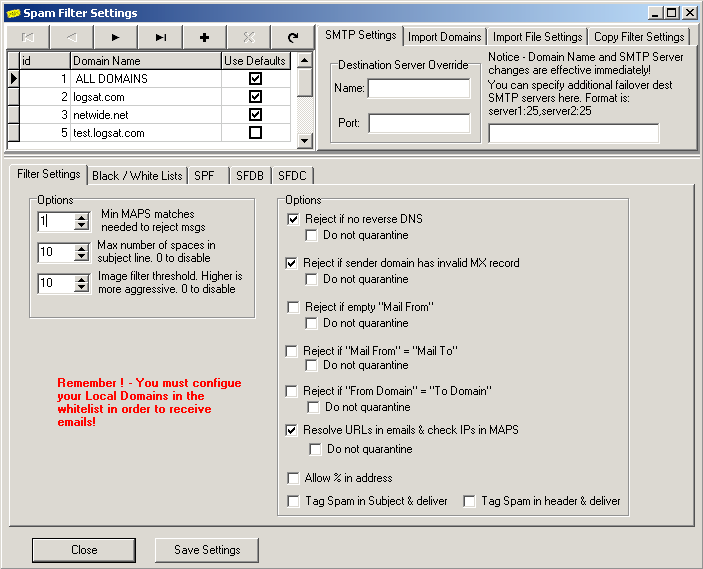The image size is (703, 569).
Task: Add a new domain record with plus icon
Action: pyautogui.click(x=204, y=37)
